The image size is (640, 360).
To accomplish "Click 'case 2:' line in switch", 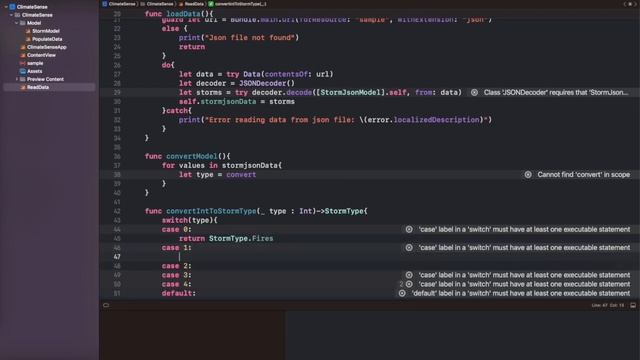I will [x=176, y=266].
